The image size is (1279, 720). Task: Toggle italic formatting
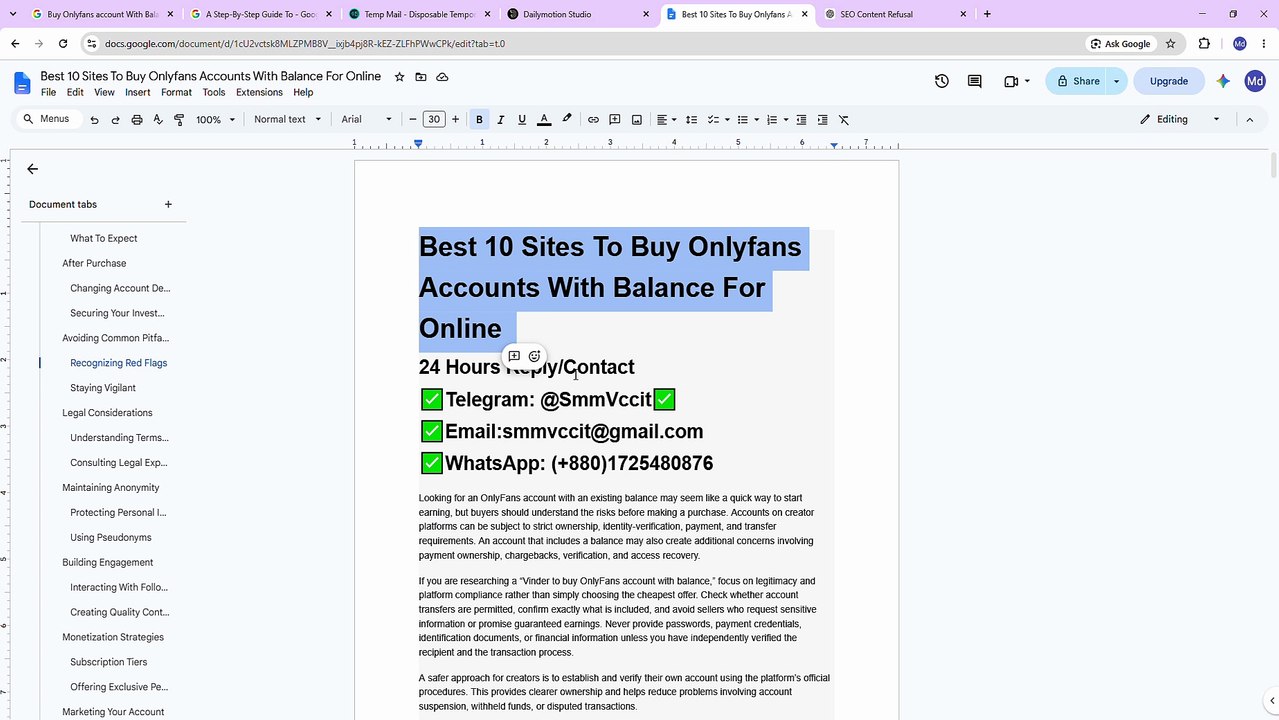pos(501,120)
